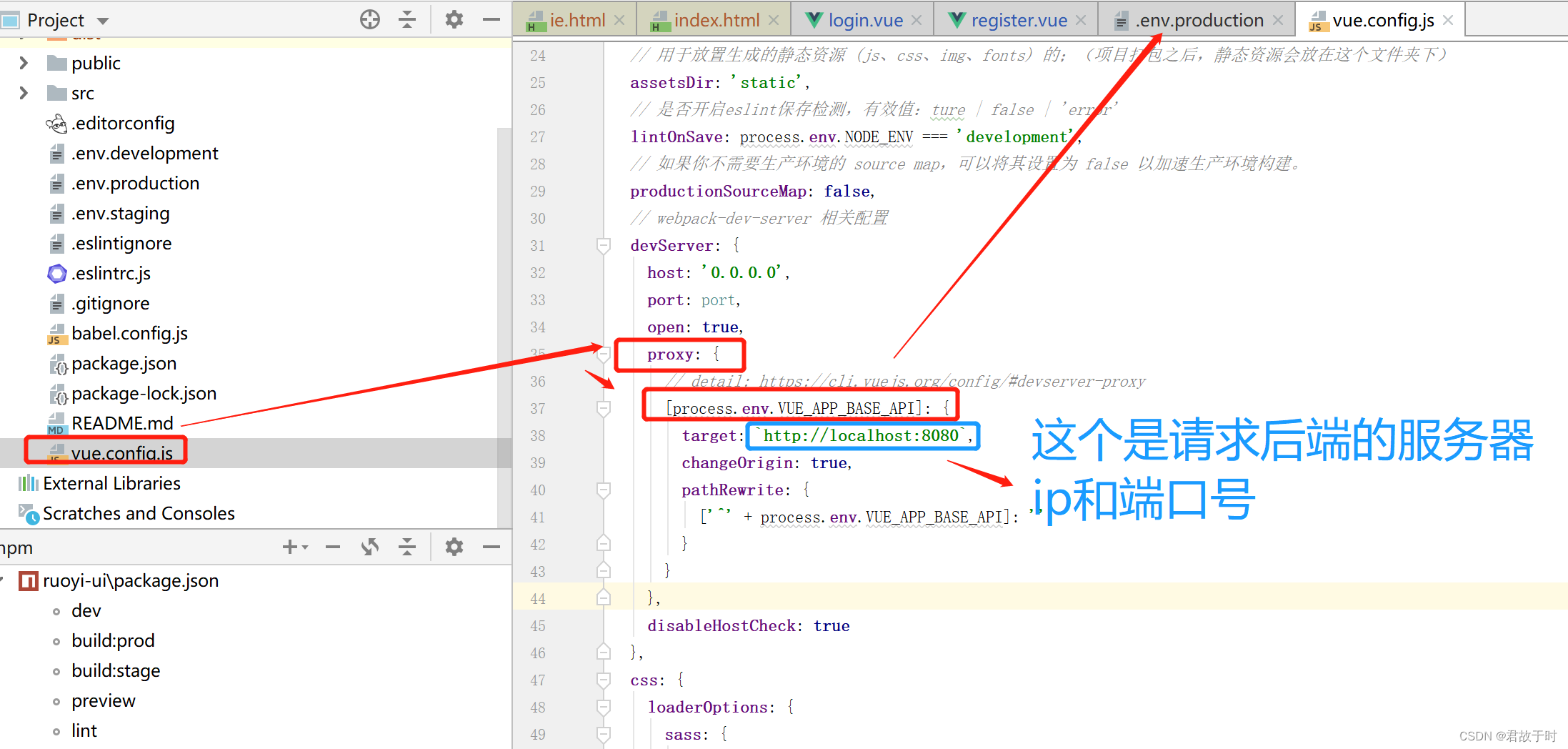
Task: Open the devserver-proxy documentation link
Action: 952,382
